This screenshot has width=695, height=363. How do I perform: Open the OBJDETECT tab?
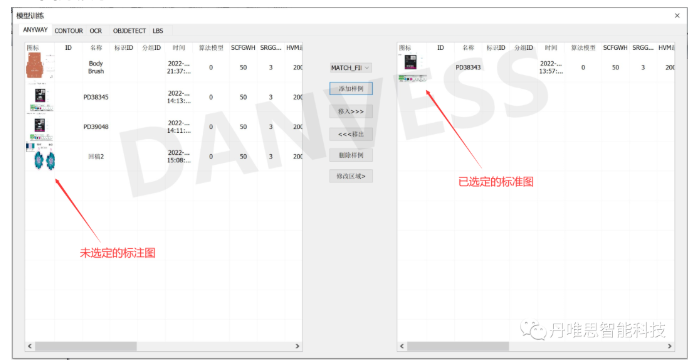[129, 31]
